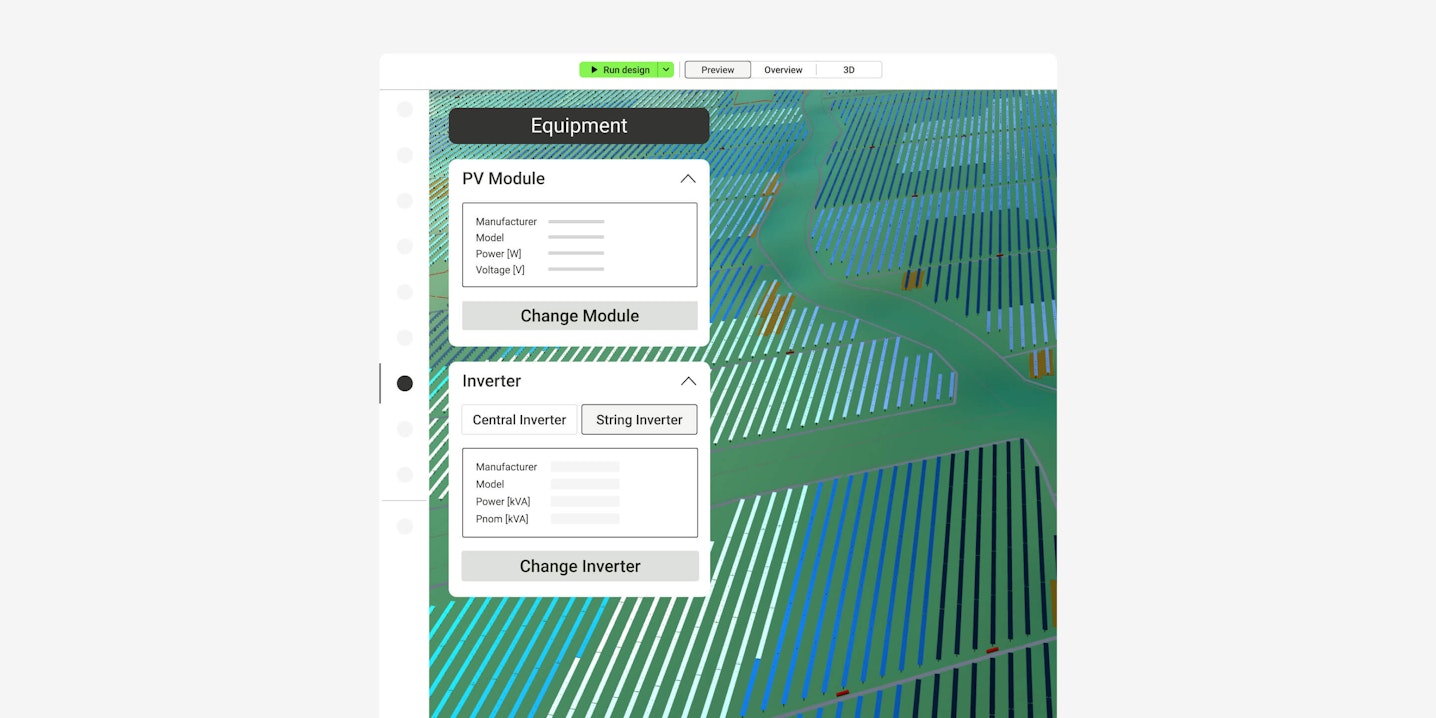Open the dropdown arrow beside Run design

pyautogui.click(x=666, y=70)
